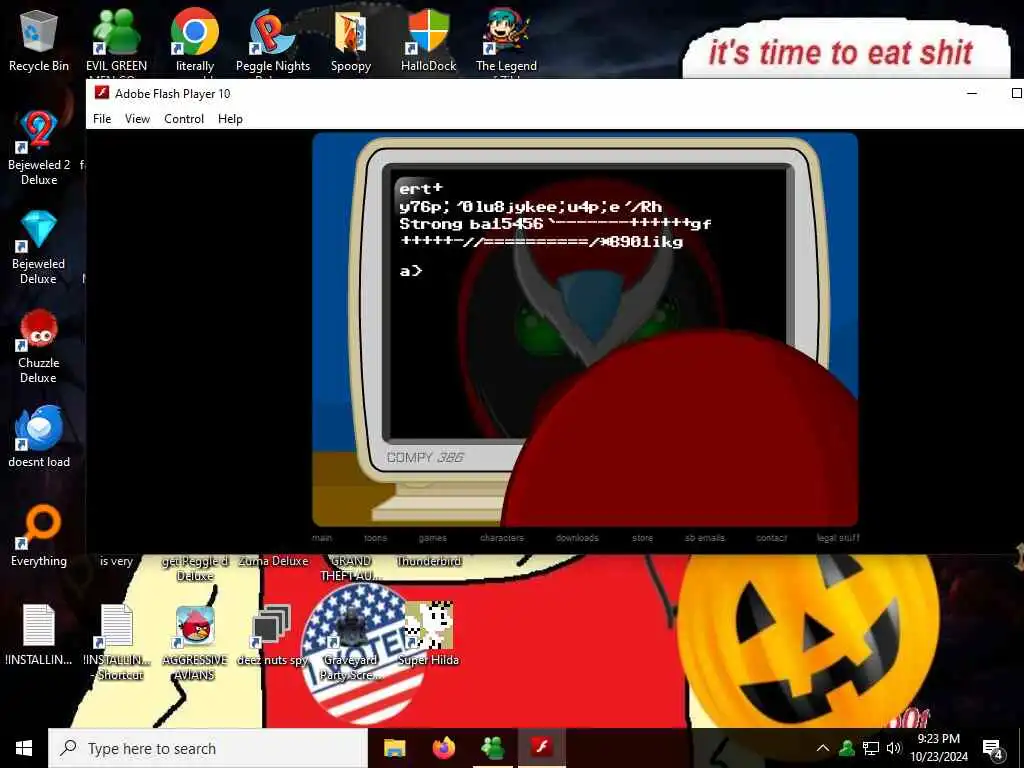Open the volume speaker tray icon
This screenshot has height=768, width=1024.
pos(893,748)
